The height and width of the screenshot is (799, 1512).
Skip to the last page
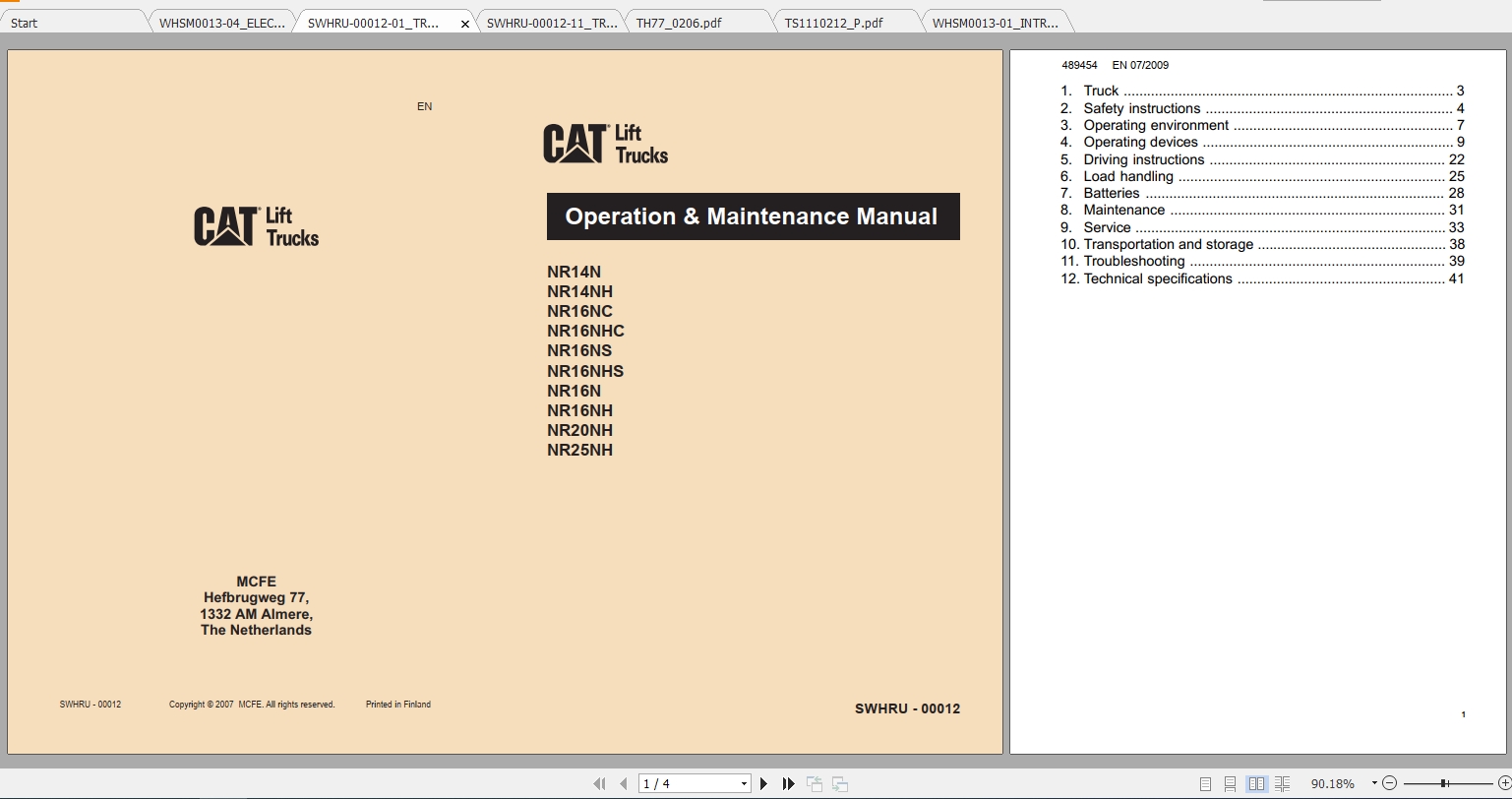[789, 782]
